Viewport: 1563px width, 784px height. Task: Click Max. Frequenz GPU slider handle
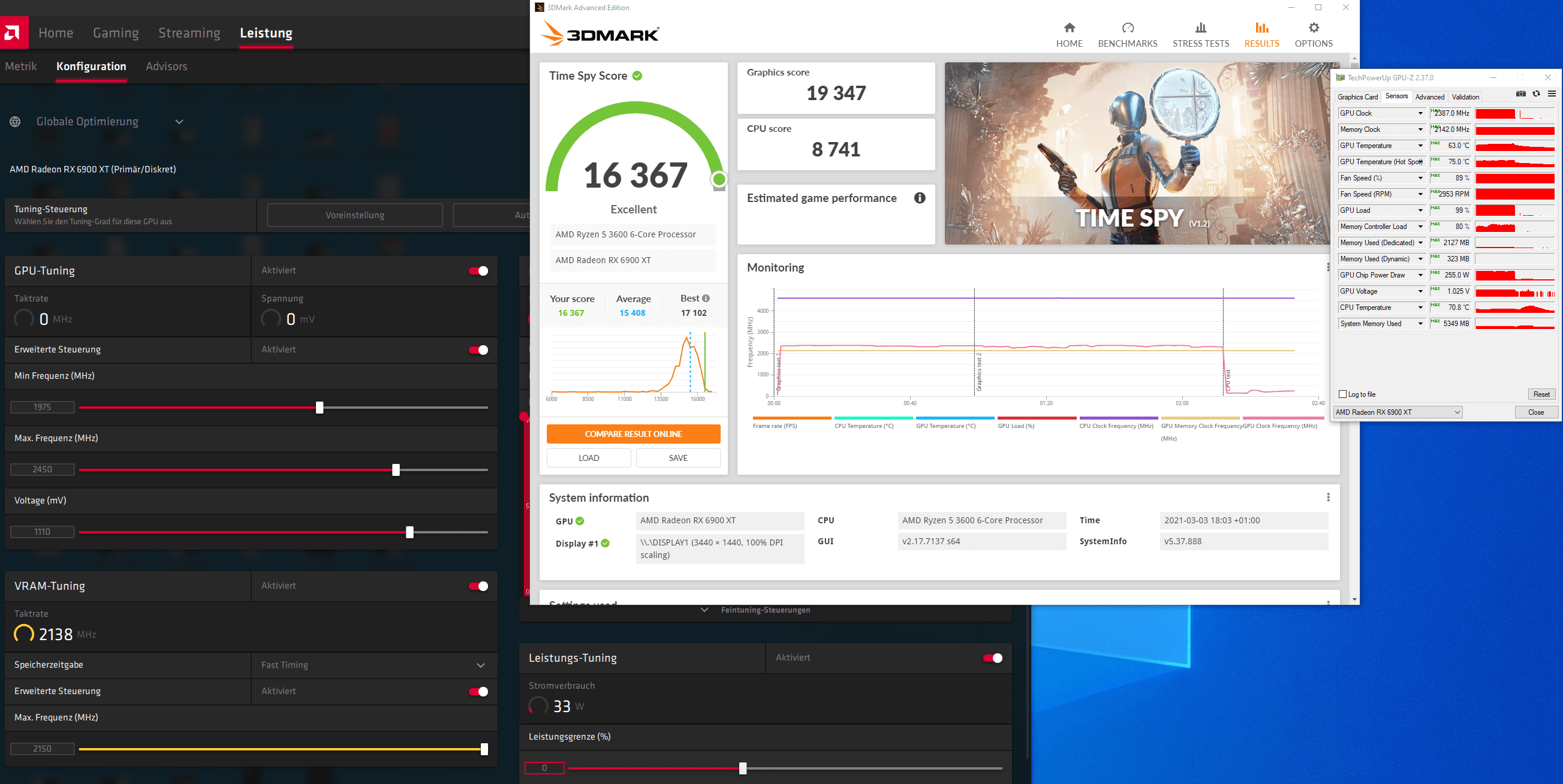[x=396, y=470]
